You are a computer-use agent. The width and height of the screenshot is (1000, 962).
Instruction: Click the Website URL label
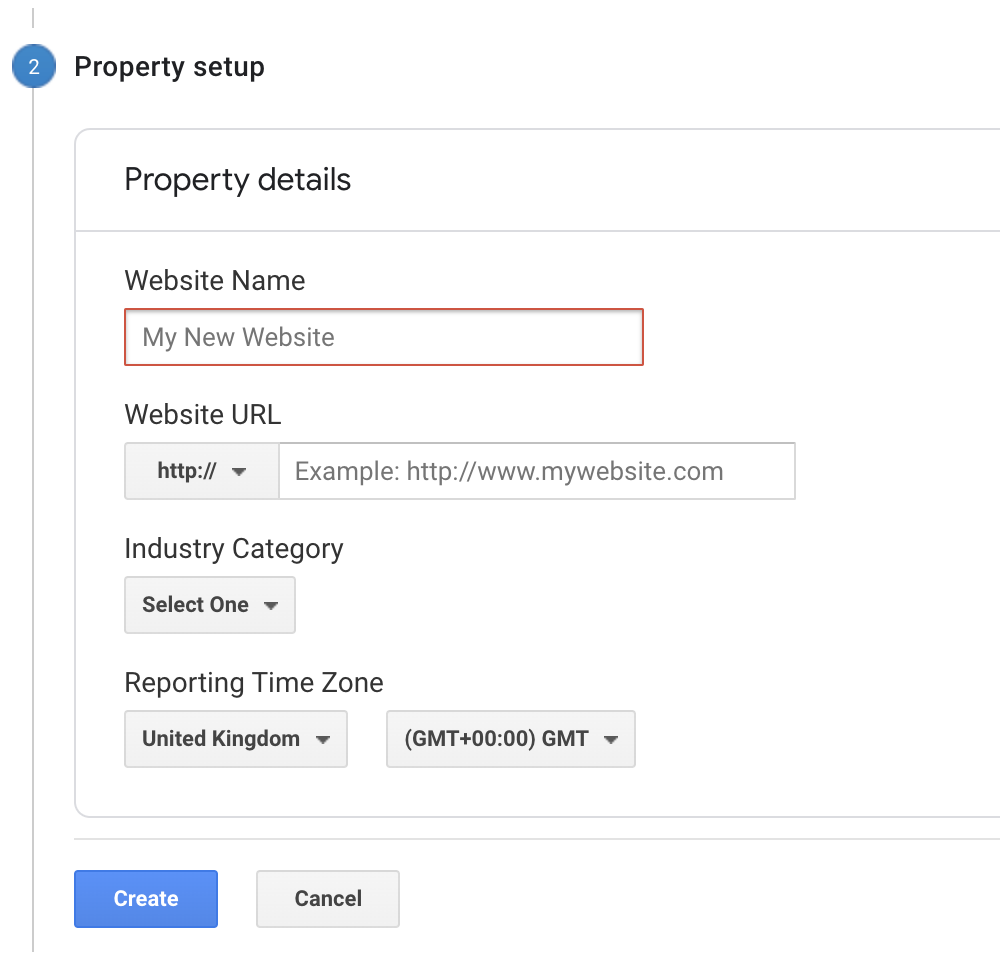coord(202,414)
